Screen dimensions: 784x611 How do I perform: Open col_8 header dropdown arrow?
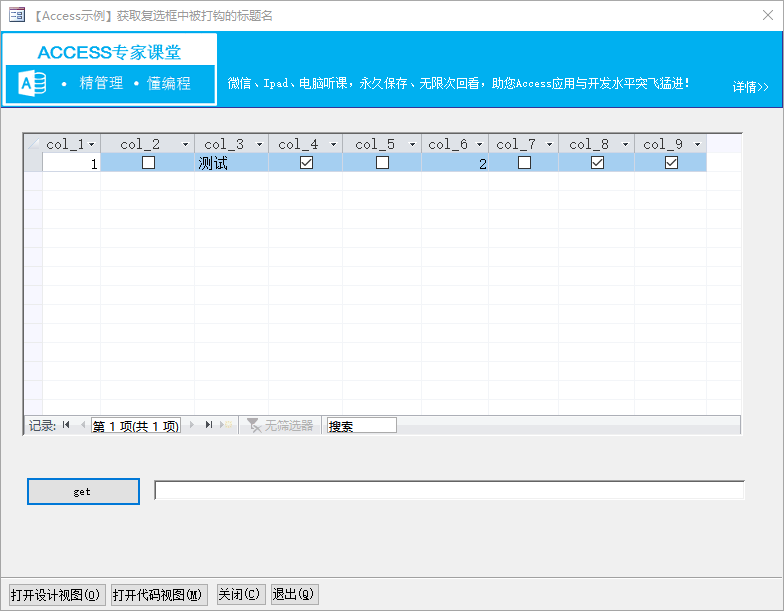coord(626,144)
